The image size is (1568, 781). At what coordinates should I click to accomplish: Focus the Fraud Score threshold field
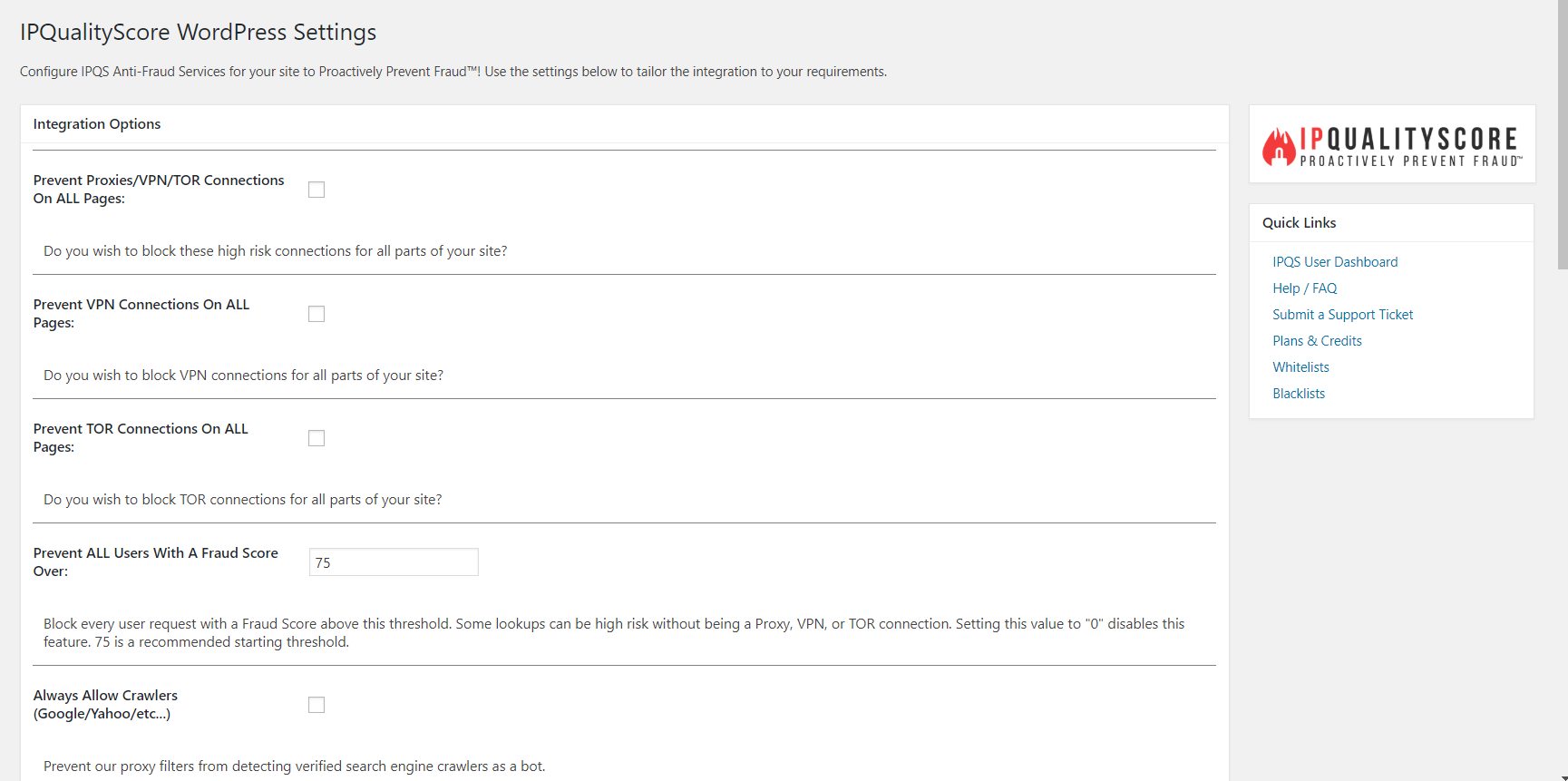tap(394, 562)
